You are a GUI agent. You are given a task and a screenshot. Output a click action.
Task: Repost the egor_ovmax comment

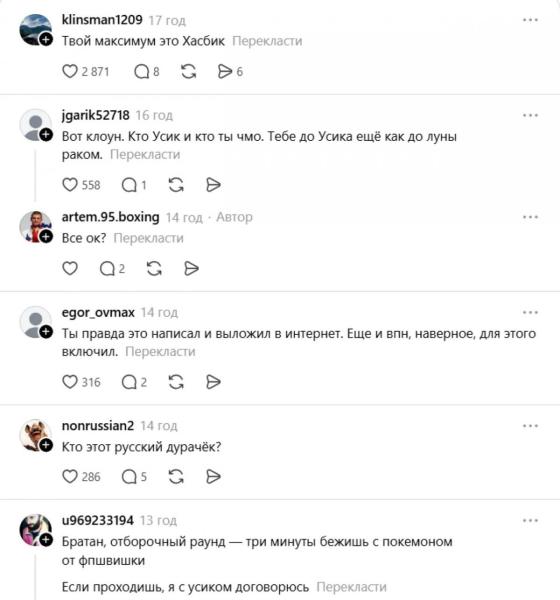[176, 382]
